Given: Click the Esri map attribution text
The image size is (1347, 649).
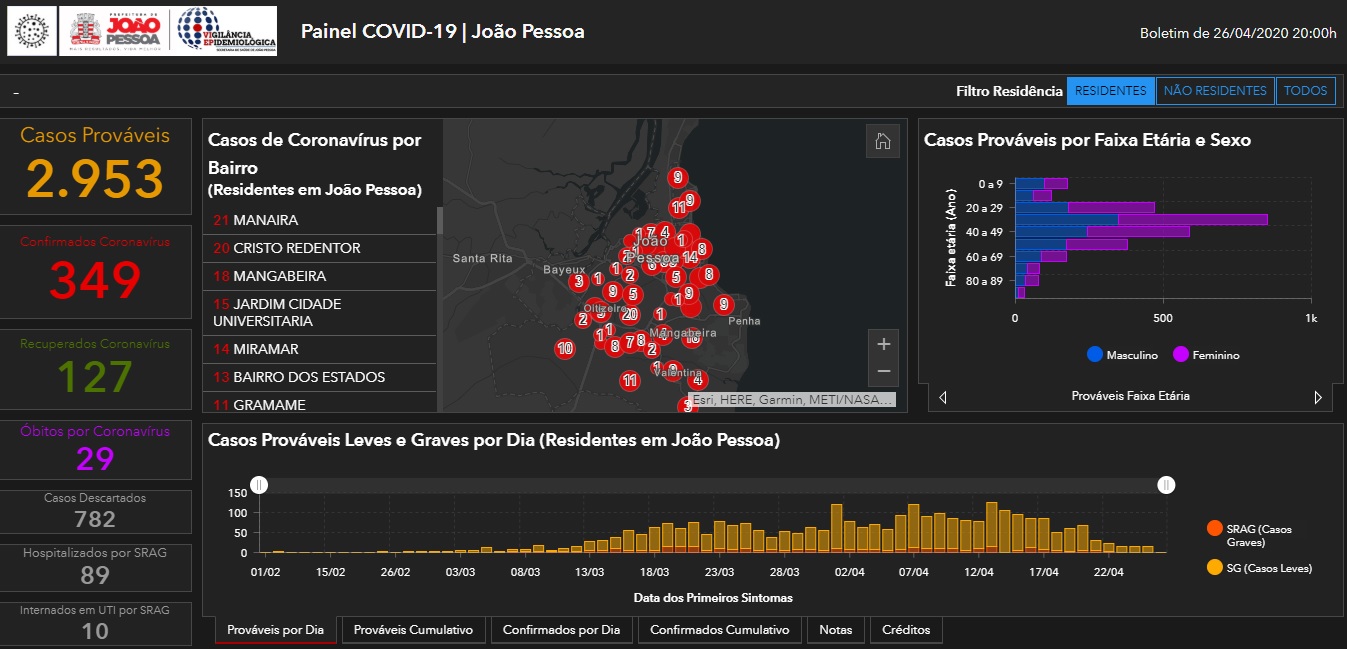Looking at the screenshot, I should pyautogui.click(x=790, y=400).
